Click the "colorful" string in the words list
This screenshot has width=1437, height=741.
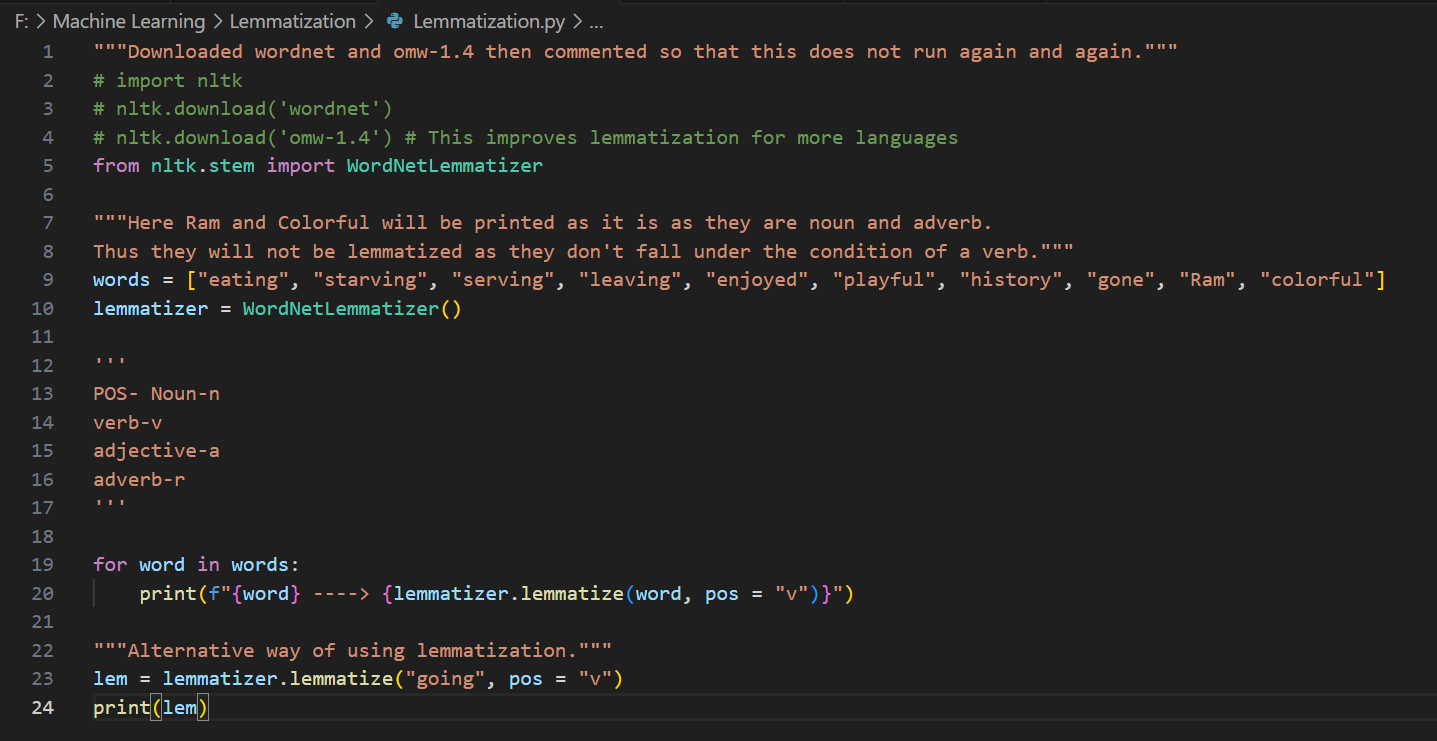click(x=1316, y=280)
